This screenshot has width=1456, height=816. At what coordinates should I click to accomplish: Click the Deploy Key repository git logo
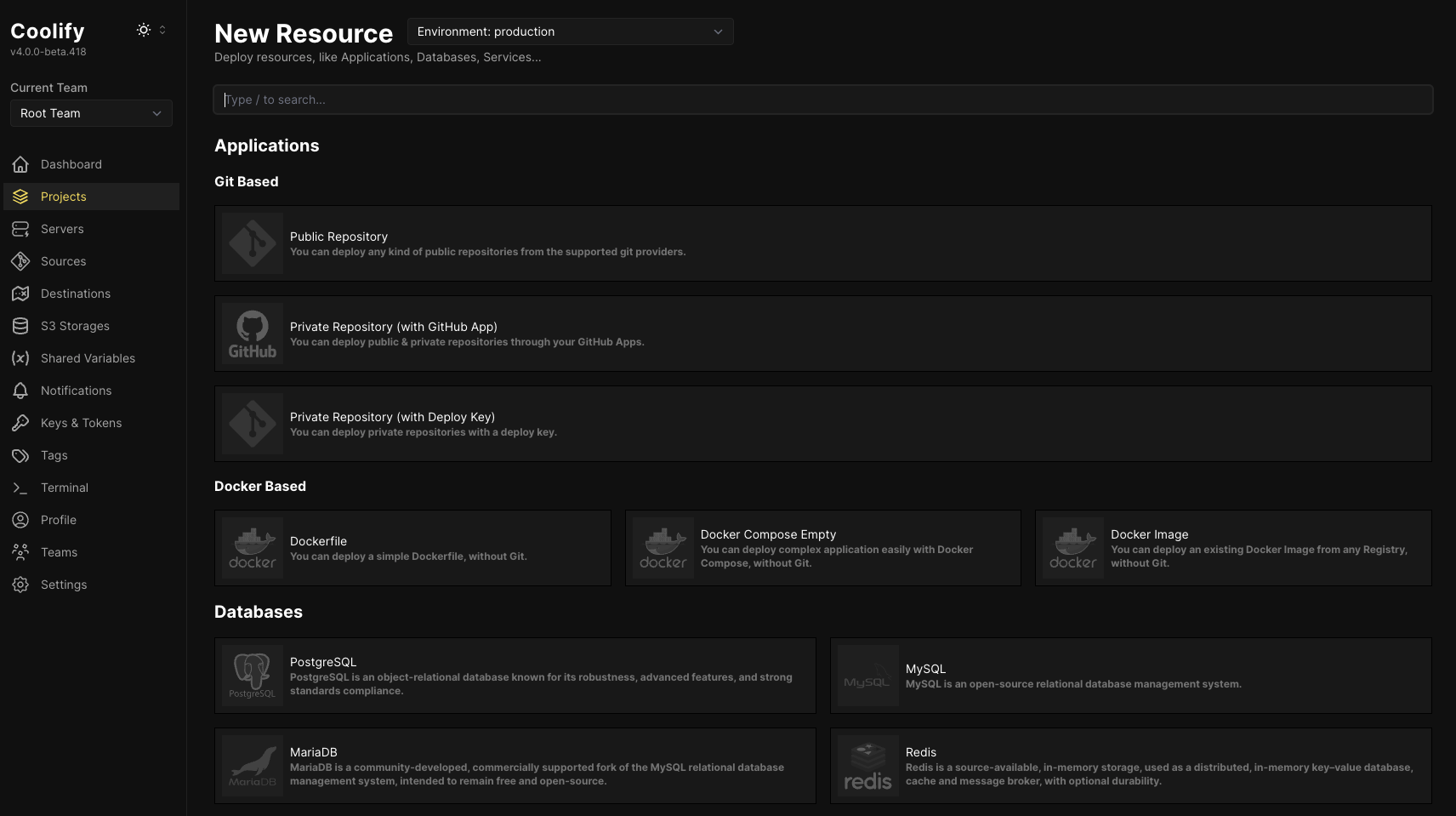pyautogui.click(x=253, y=424)
